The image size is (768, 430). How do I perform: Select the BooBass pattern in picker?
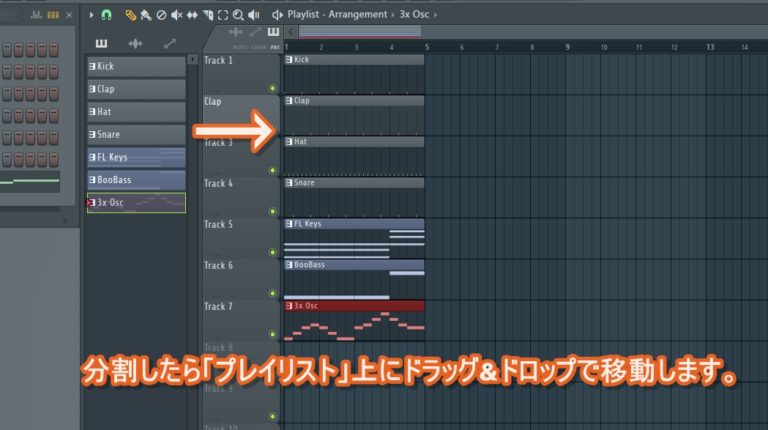point(137,180)
